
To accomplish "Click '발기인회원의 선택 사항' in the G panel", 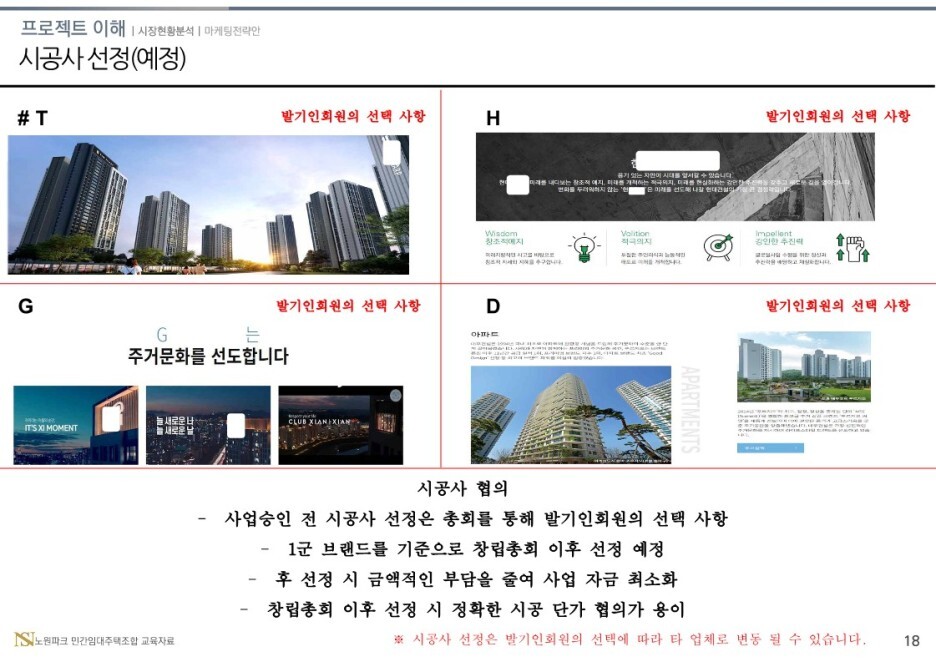I will tap(349, 306).
